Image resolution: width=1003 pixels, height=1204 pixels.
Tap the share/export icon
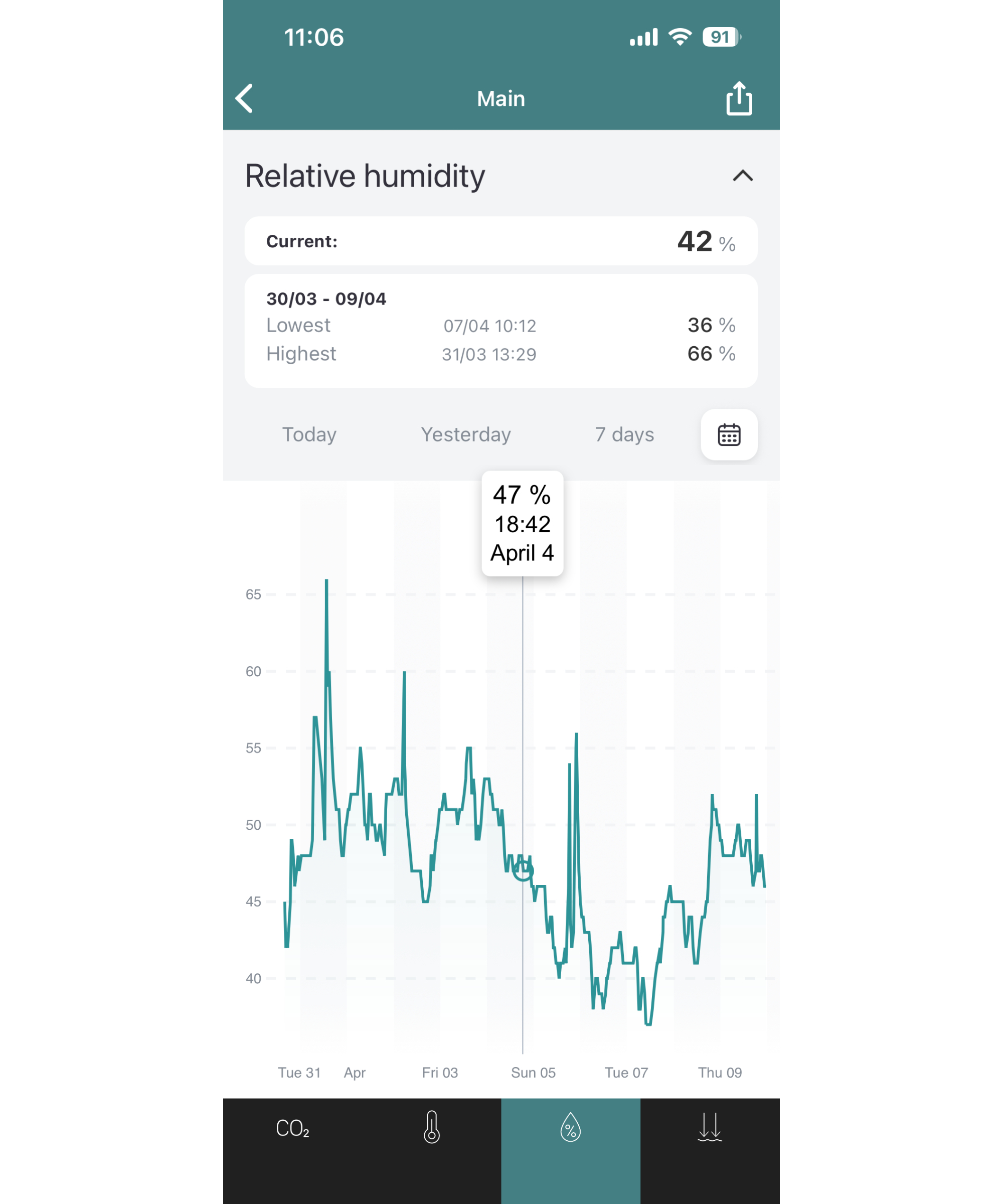740,98
